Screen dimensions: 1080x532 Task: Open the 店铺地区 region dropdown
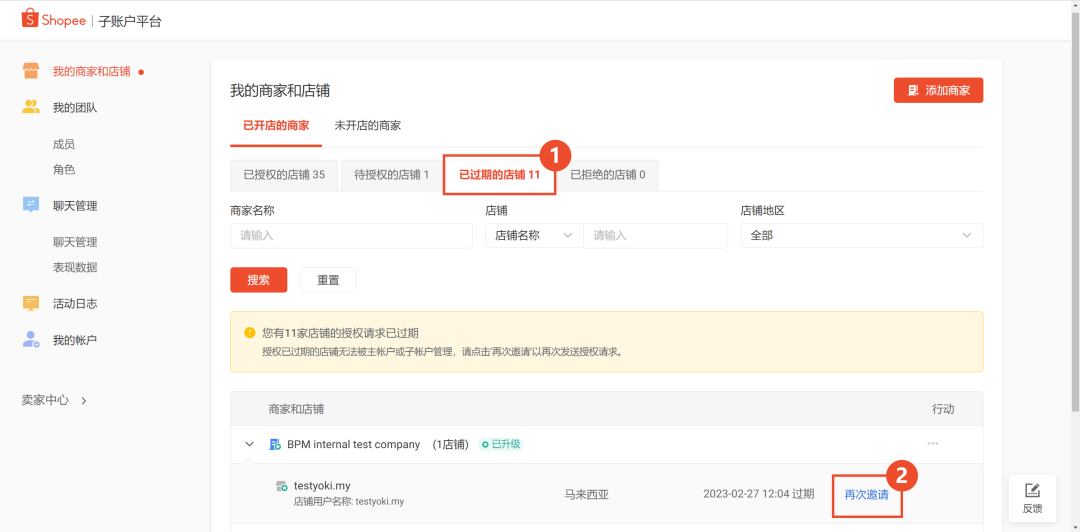(x=861, y=235)
